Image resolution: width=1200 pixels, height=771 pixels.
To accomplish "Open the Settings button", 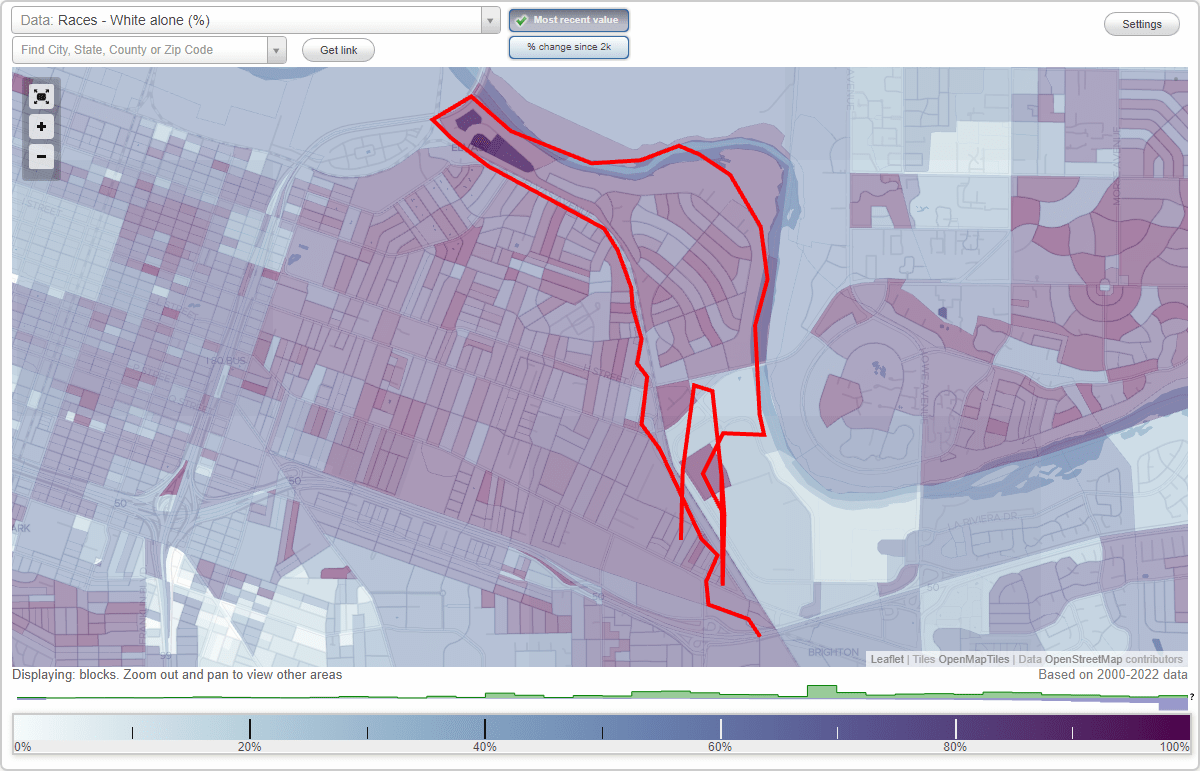I will coord(1142,25).
